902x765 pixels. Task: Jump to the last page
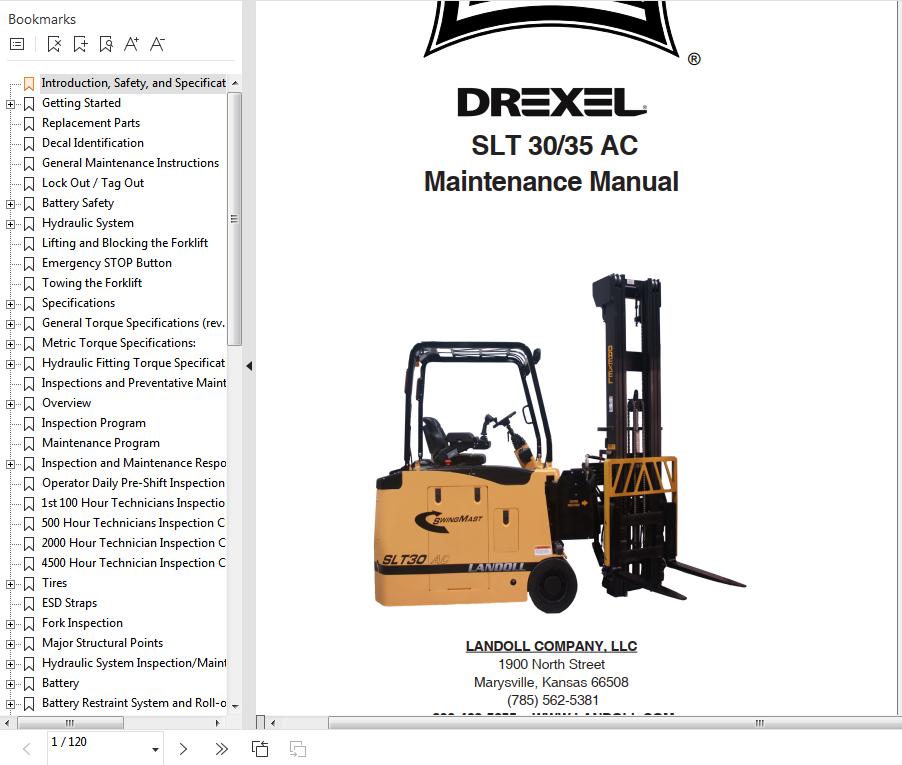coord(221,749)
